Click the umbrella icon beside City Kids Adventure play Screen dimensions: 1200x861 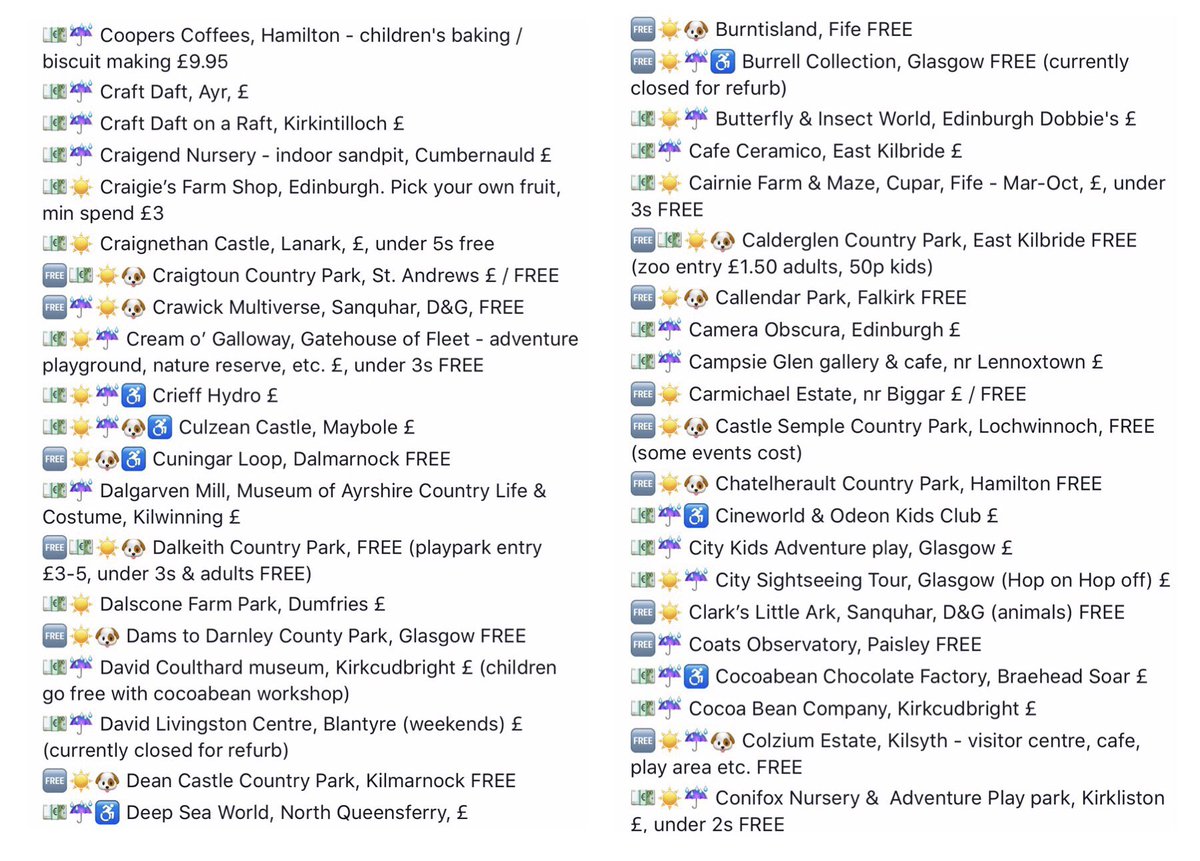coord(669,549)
